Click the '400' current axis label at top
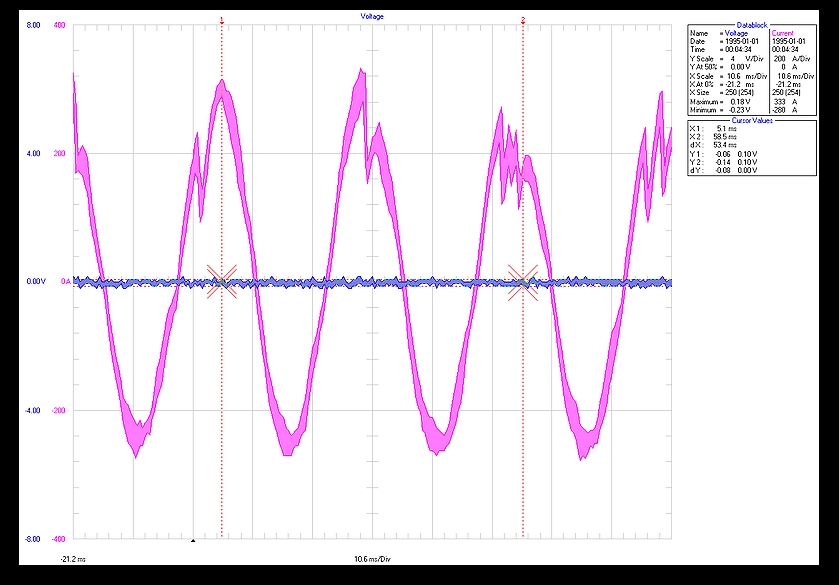Image resolution: width=839 pixels, height=585 pixels. pos(59,25)
